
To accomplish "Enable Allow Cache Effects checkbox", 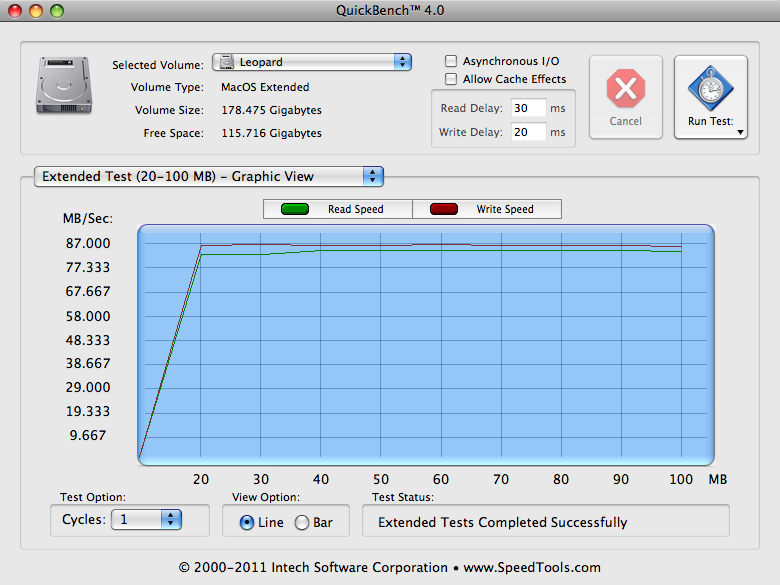I will point(451,79).
